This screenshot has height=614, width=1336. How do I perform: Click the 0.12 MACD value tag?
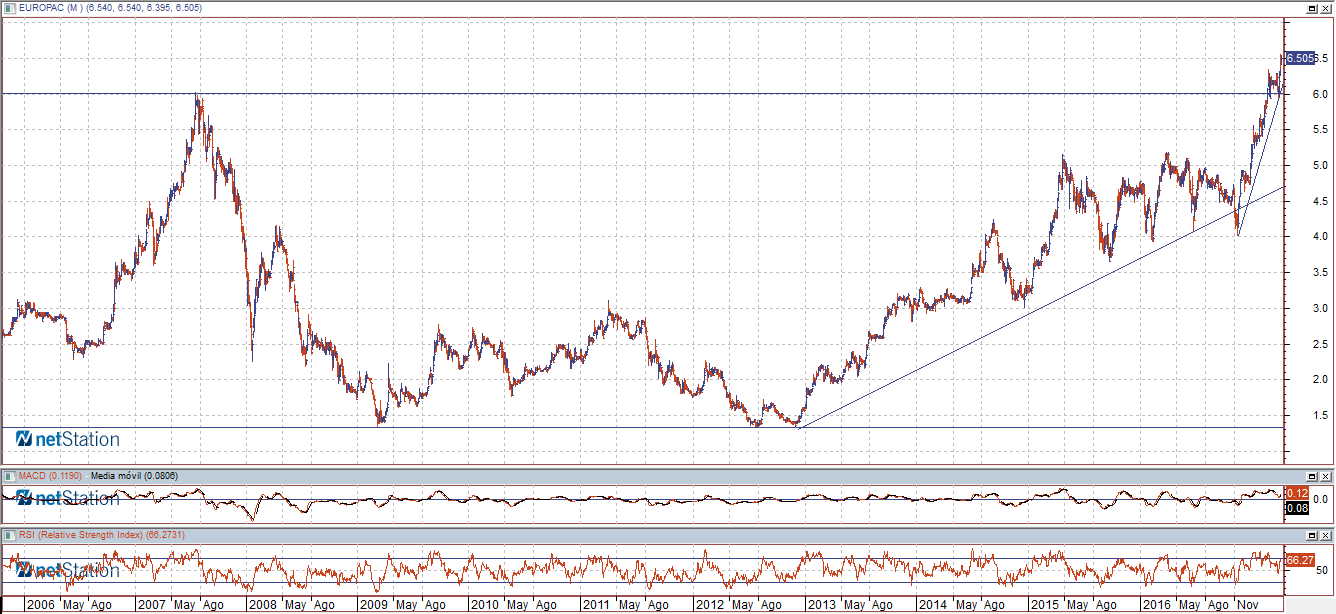1296,494
